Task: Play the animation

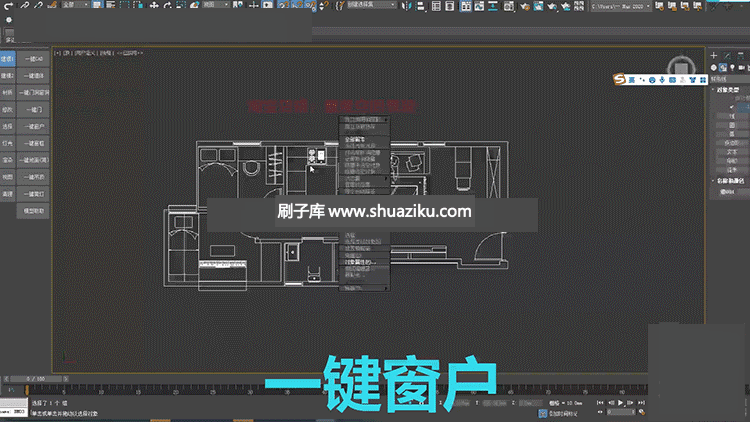Action: click(620, 403)
